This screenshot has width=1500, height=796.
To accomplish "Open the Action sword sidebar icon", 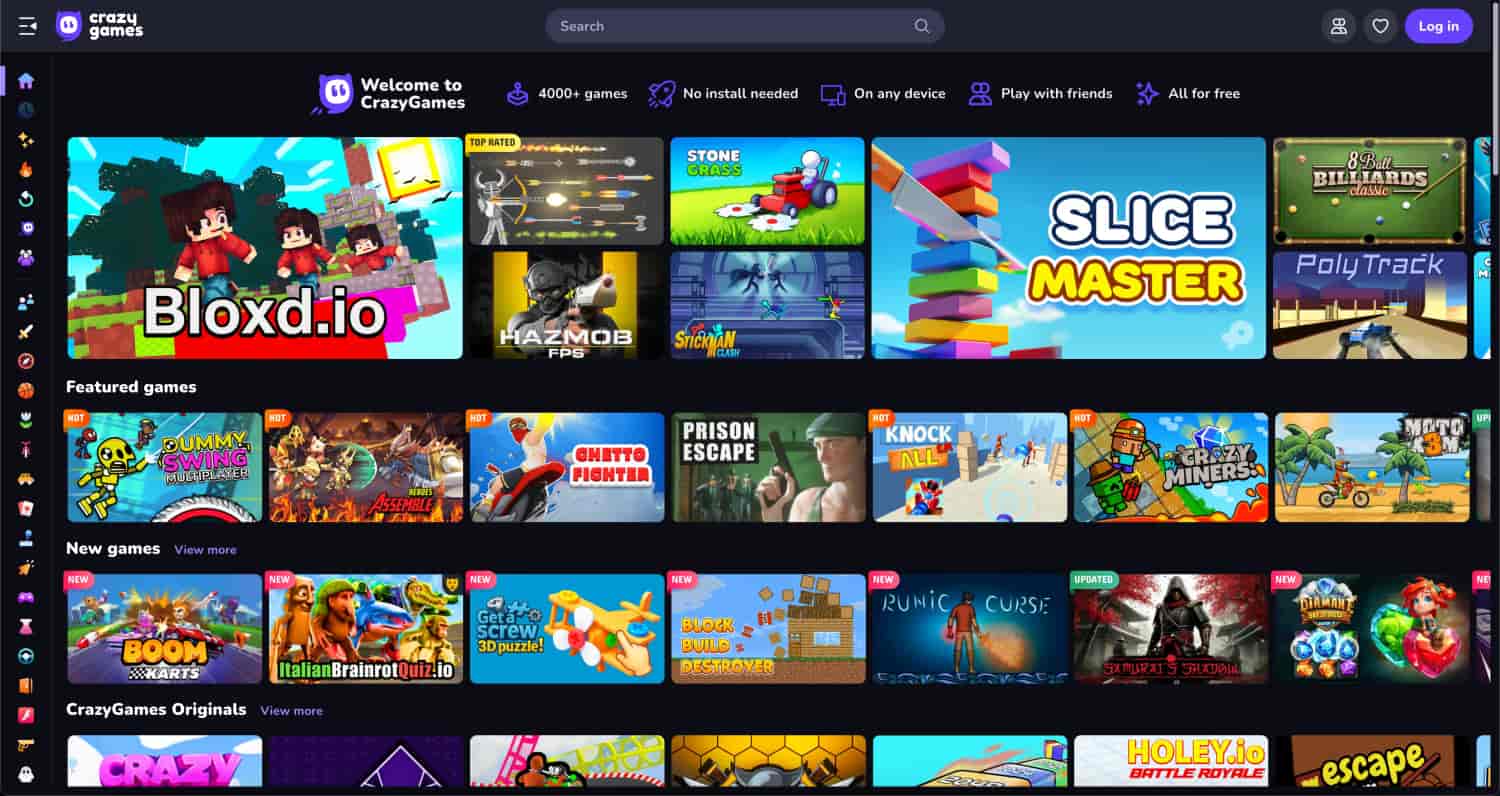I will pyautogui.click(x=26, y=331).
